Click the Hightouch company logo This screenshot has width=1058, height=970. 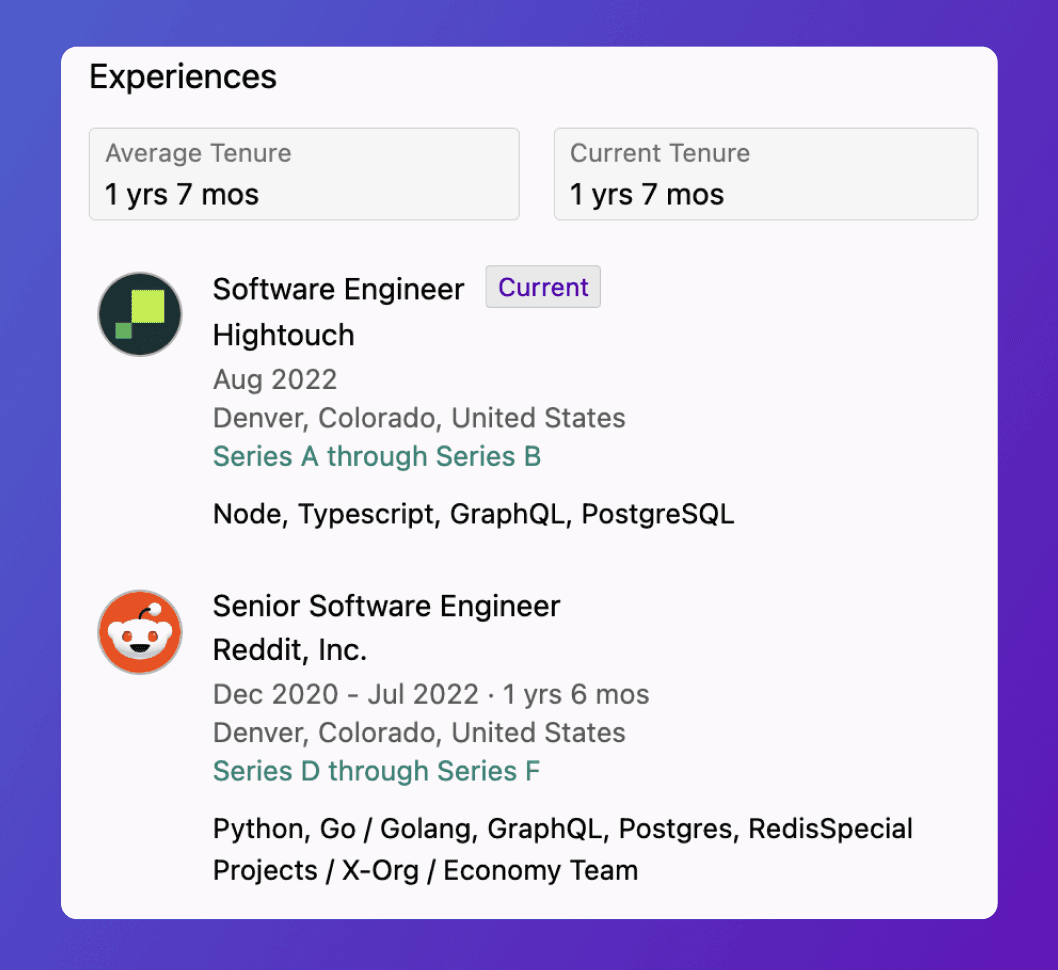pos(140,314)
